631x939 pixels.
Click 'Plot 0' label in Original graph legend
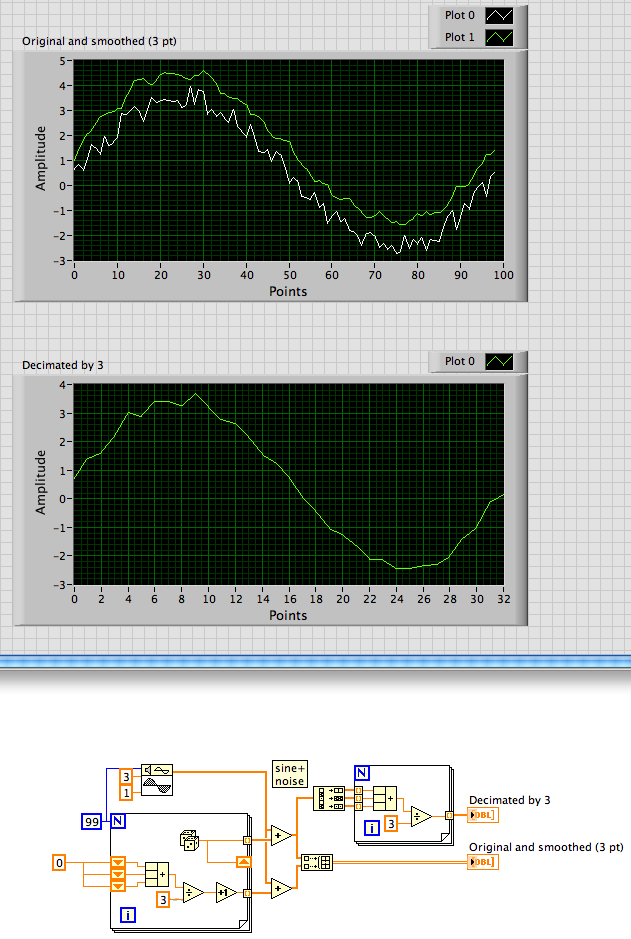pos(459,16)
